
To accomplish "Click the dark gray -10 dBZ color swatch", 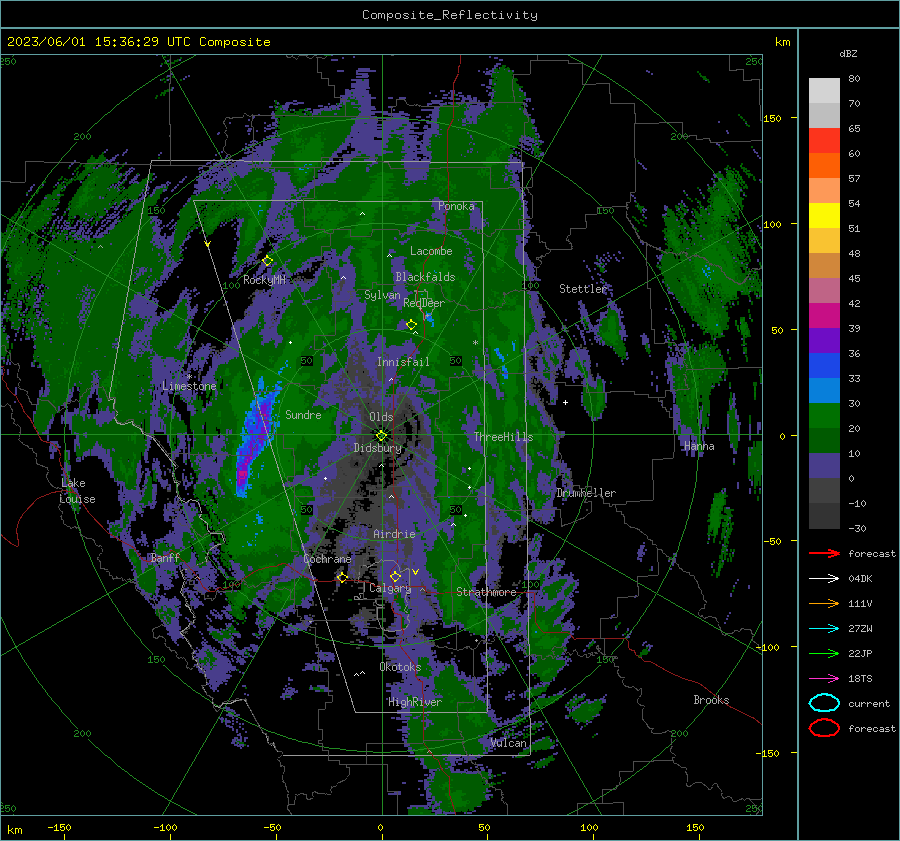I will [824, 516].
